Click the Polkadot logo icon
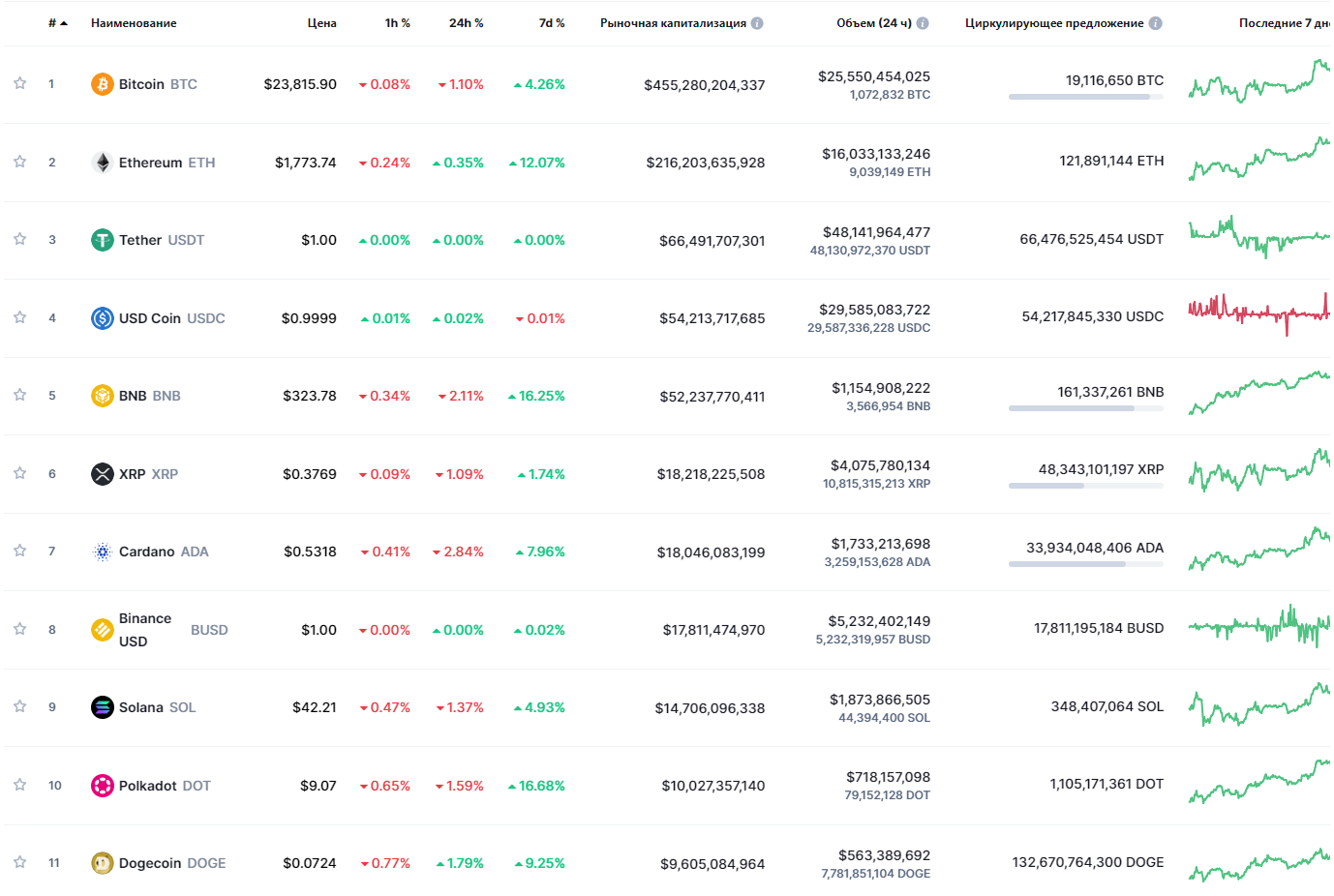Screen dimensions: 1334x896 102,786
